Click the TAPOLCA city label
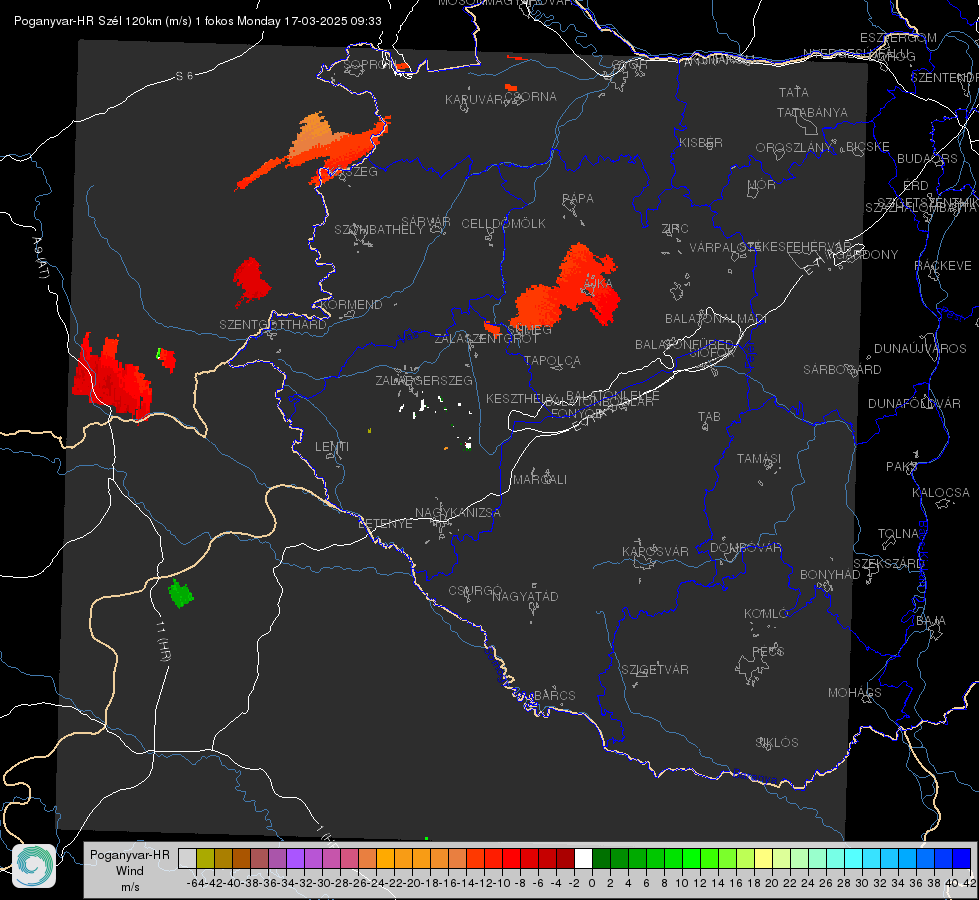The width and height of the screenshot is (979, 900). click(552, 360)
